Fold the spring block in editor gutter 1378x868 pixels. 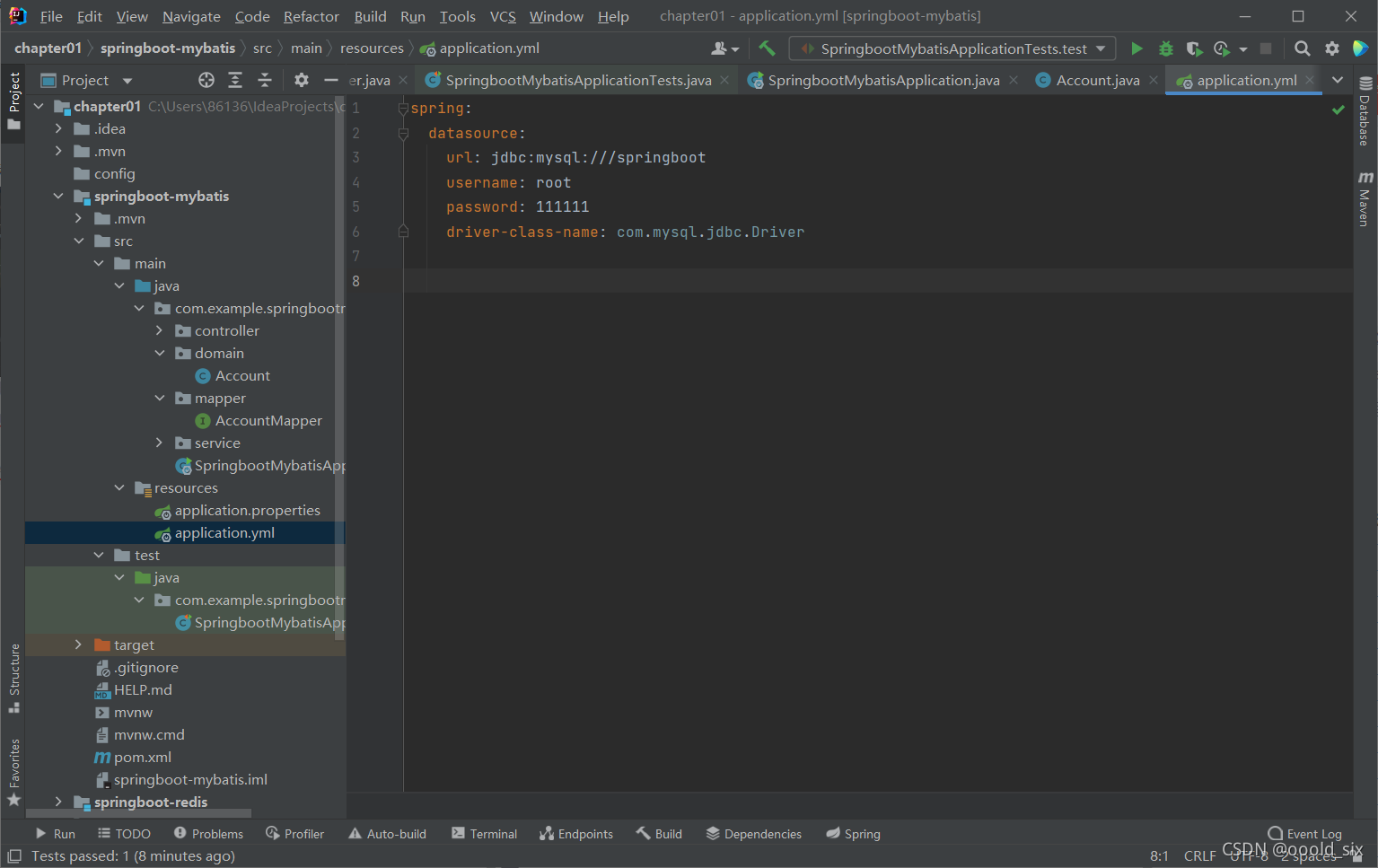[403, 109]
